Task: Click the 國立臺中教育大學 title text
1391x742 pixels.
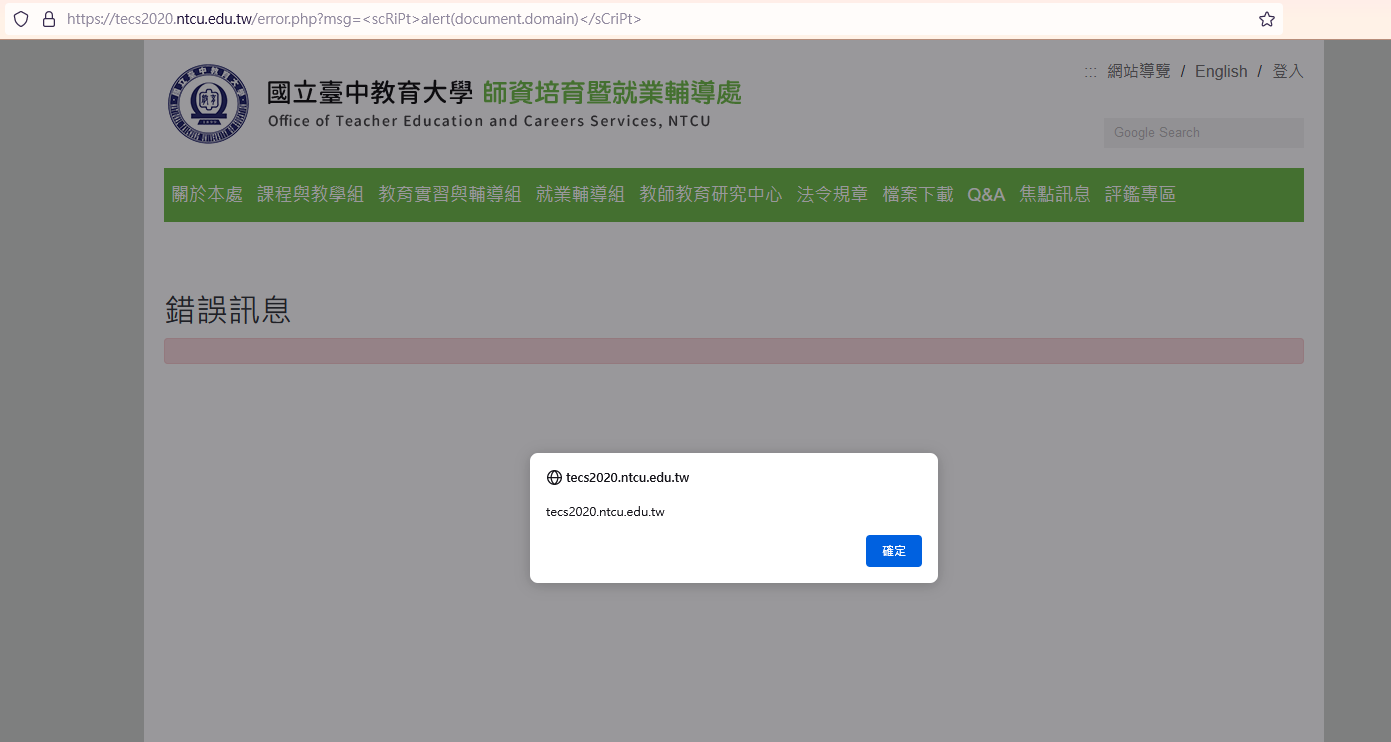Action: click(369, 93)
